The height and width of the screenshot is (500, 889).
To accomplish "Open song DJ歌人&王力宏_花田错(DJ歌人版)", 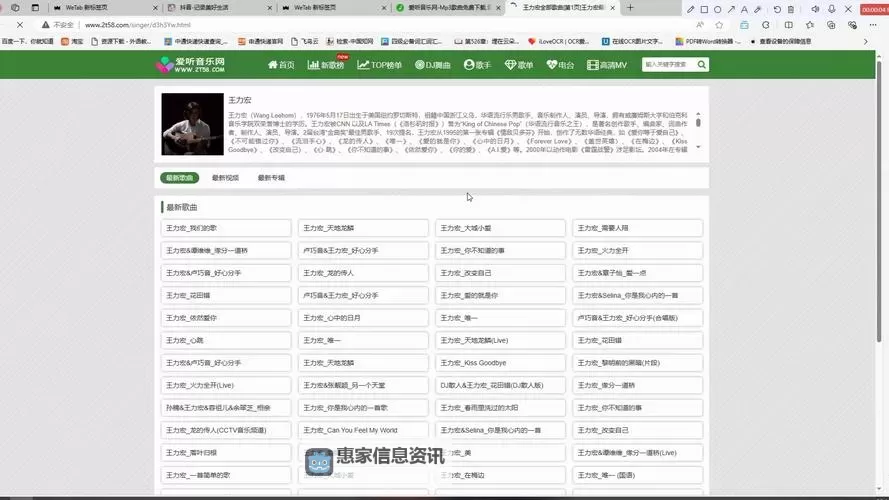I will 500,385.
